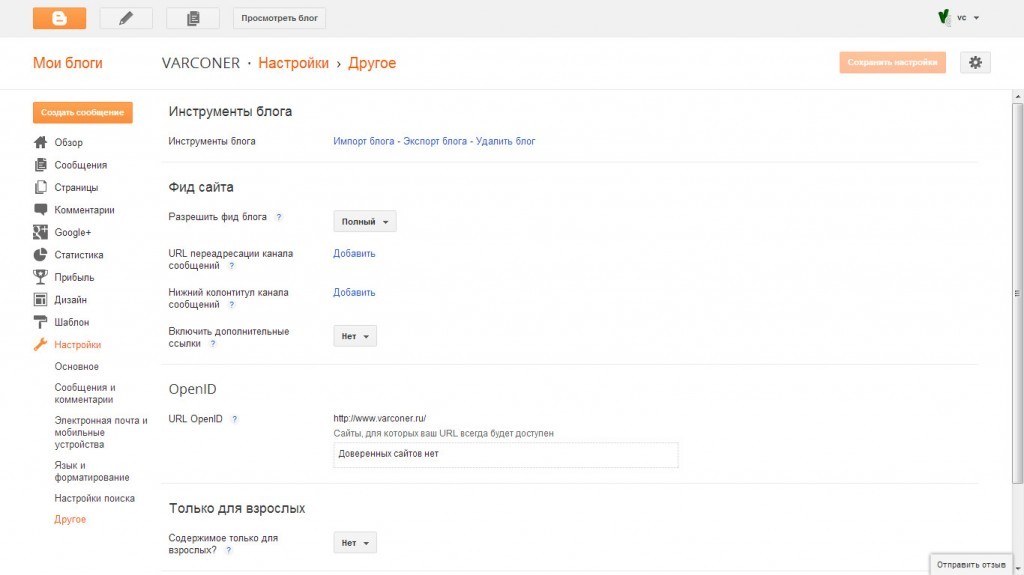
Task: Click help icon next to URL OpenID
Action: point(234,419)
